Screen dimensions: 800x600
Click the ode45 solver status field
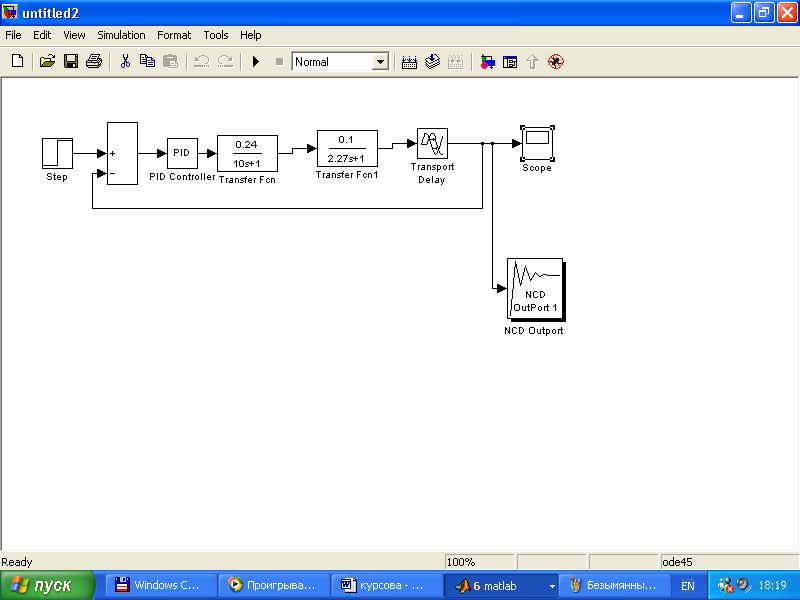(x=730, y=562)
